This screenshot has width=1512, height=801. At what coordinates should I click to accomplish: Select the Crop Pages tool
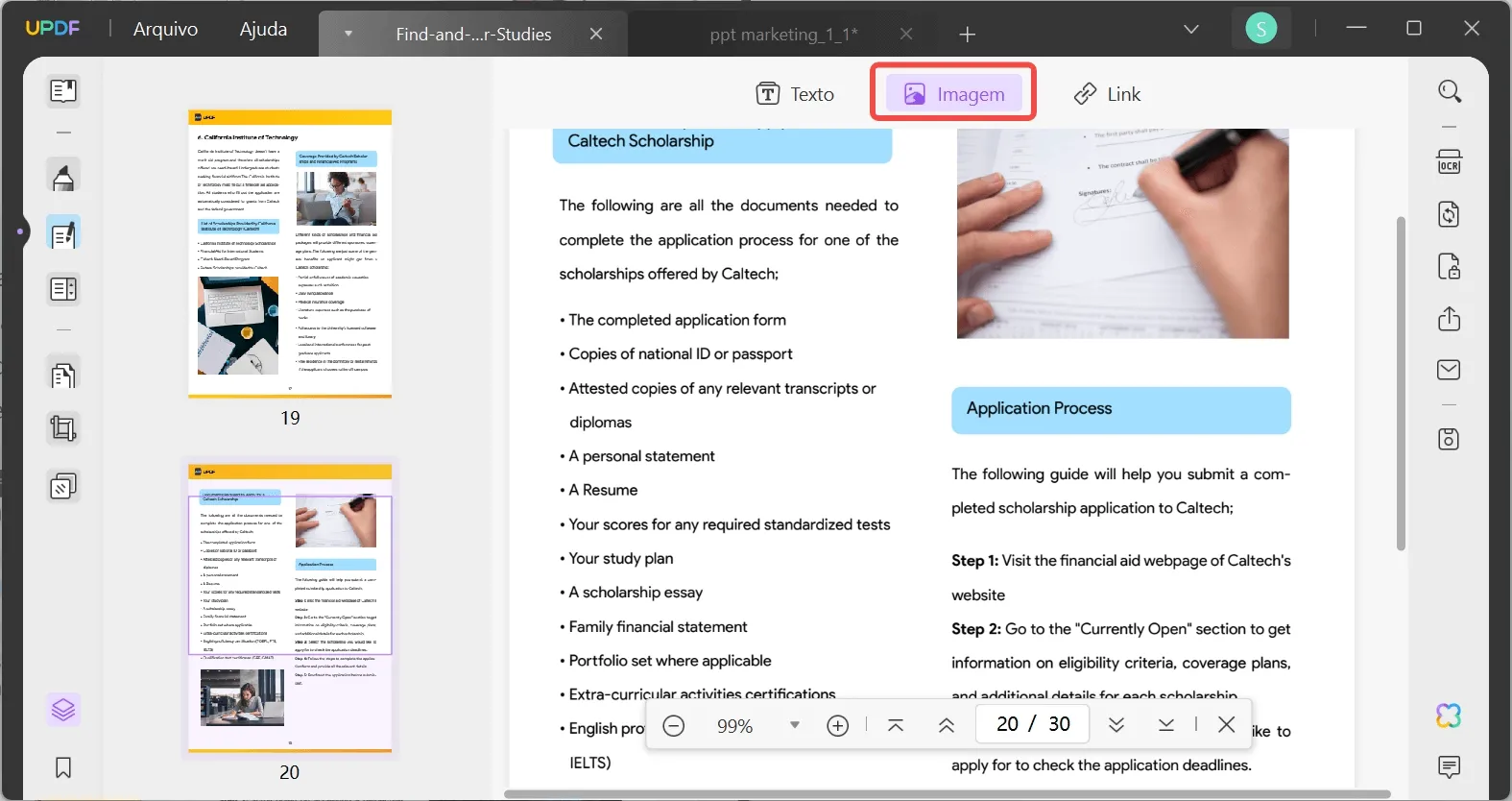[63, 428]
